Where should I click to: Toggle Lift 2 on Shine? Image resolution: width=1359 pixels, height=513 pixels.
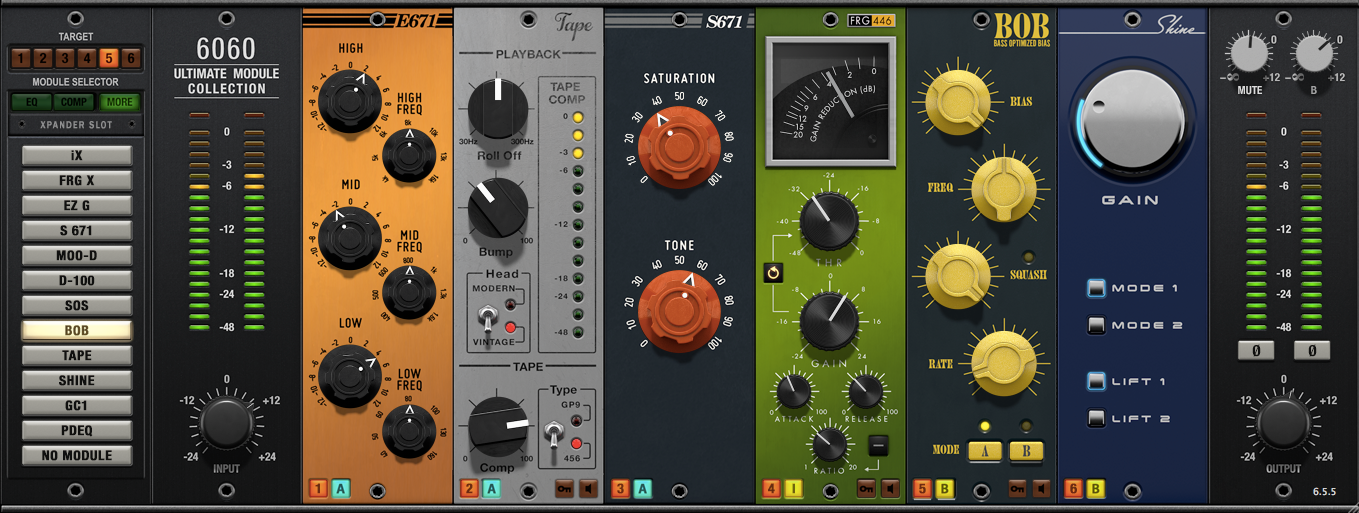click(x=1097, y=419)
